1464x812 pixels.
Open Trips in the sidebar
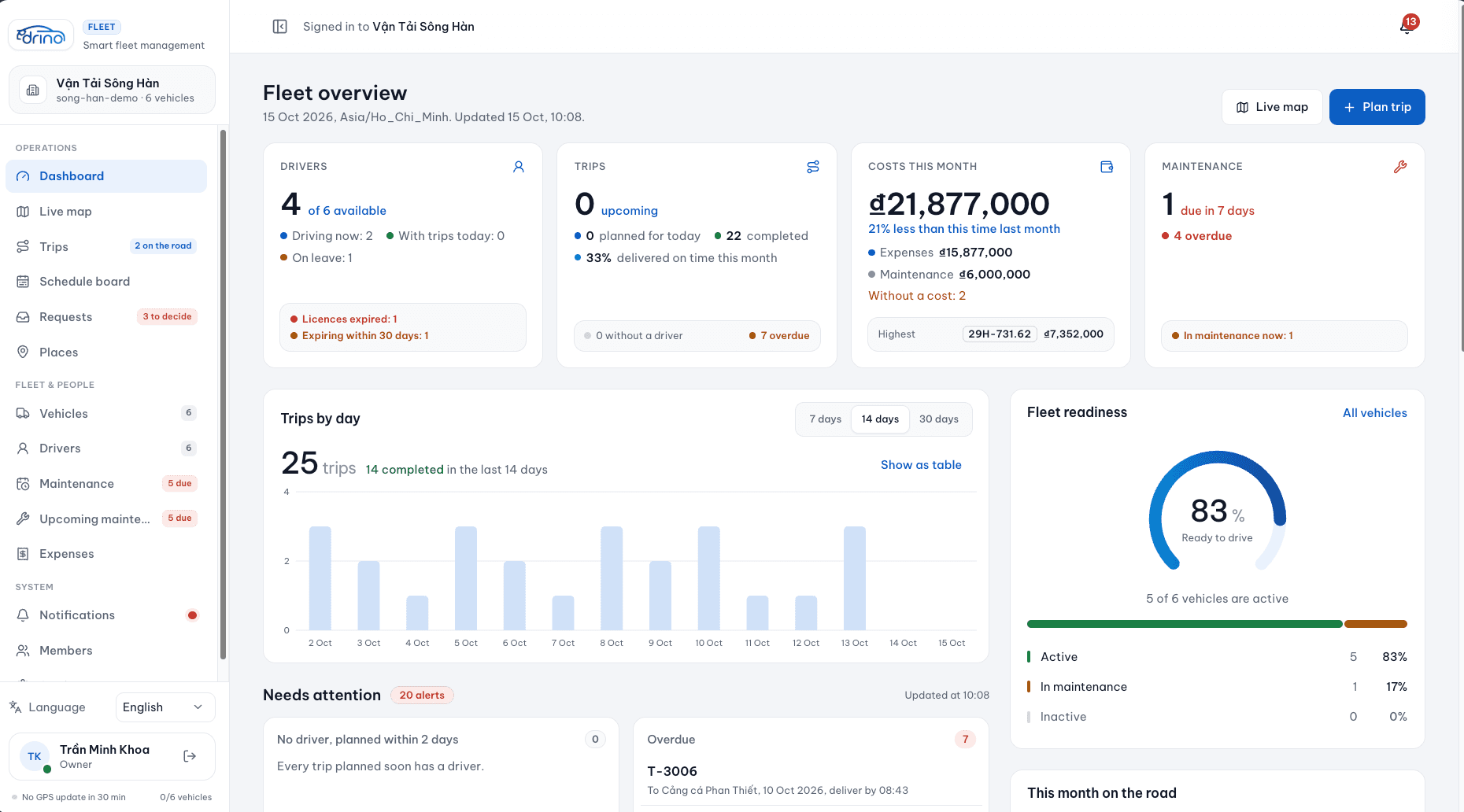[x=106, y=246]
